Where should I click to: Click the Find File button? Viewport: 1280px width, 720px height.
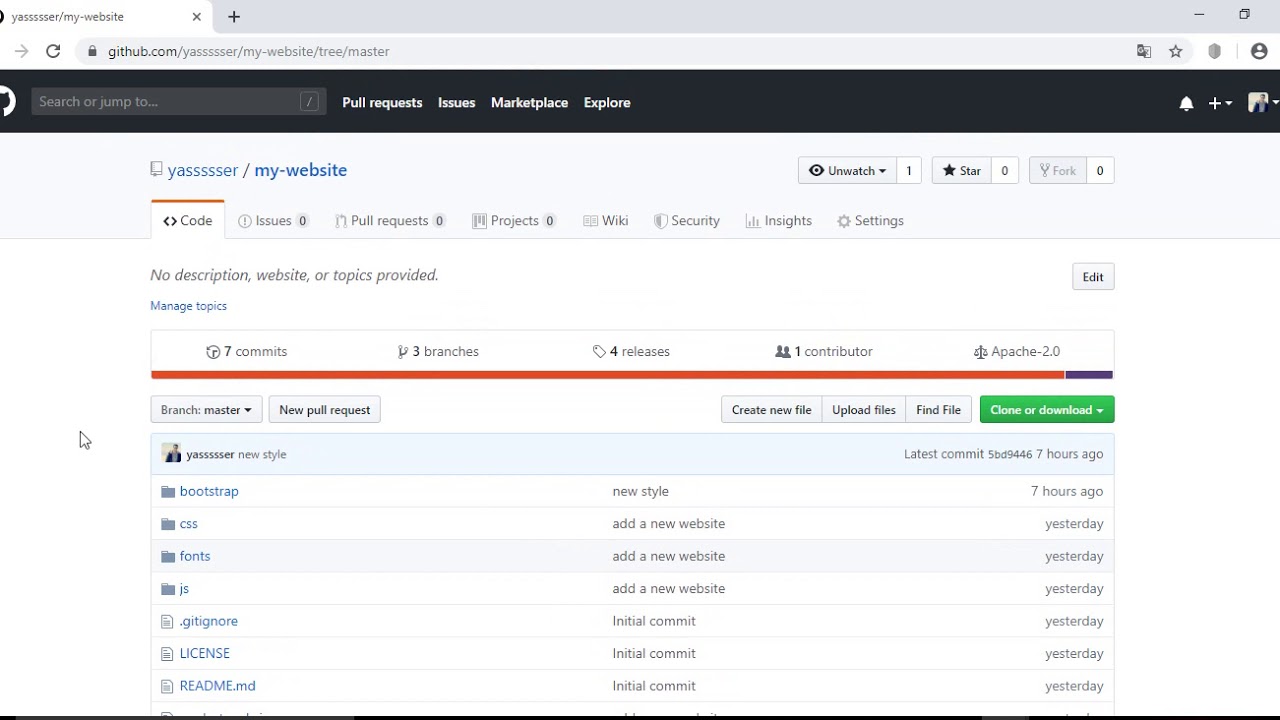click(x=938, y=410)
